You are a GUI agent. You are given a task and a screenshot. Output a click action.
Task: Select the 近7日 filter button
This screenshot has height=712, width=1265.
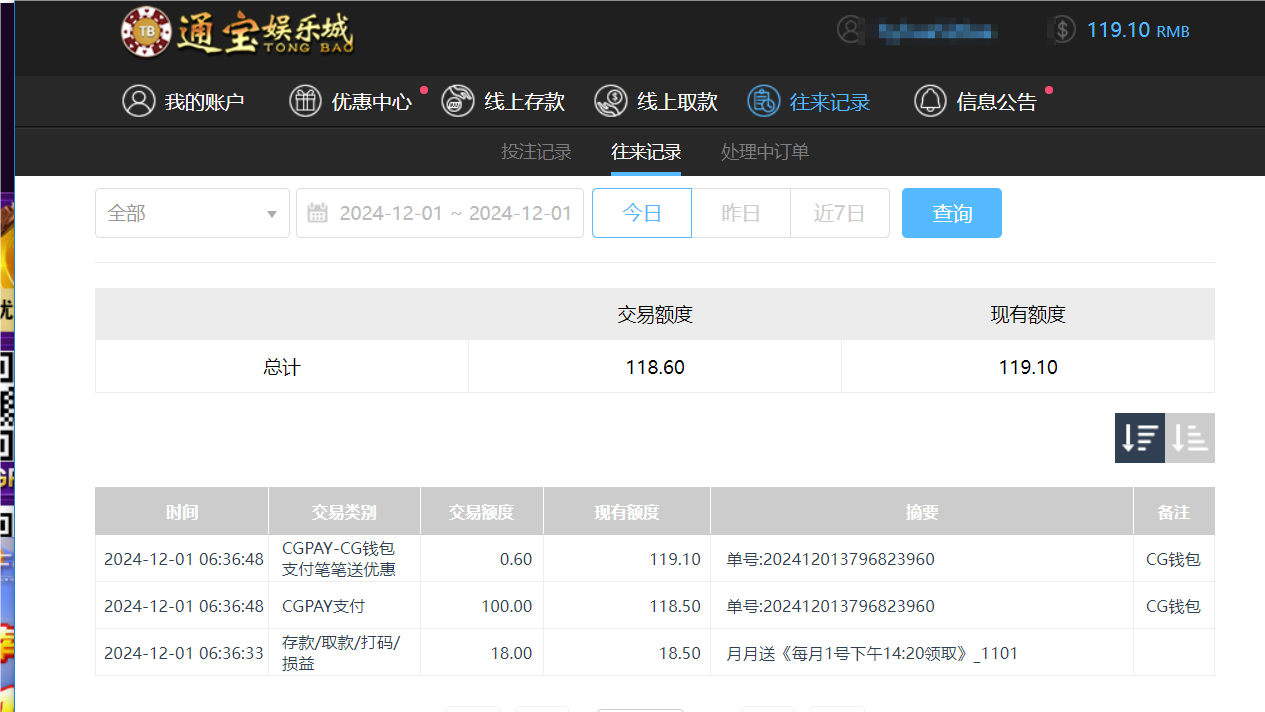point(839,212)
